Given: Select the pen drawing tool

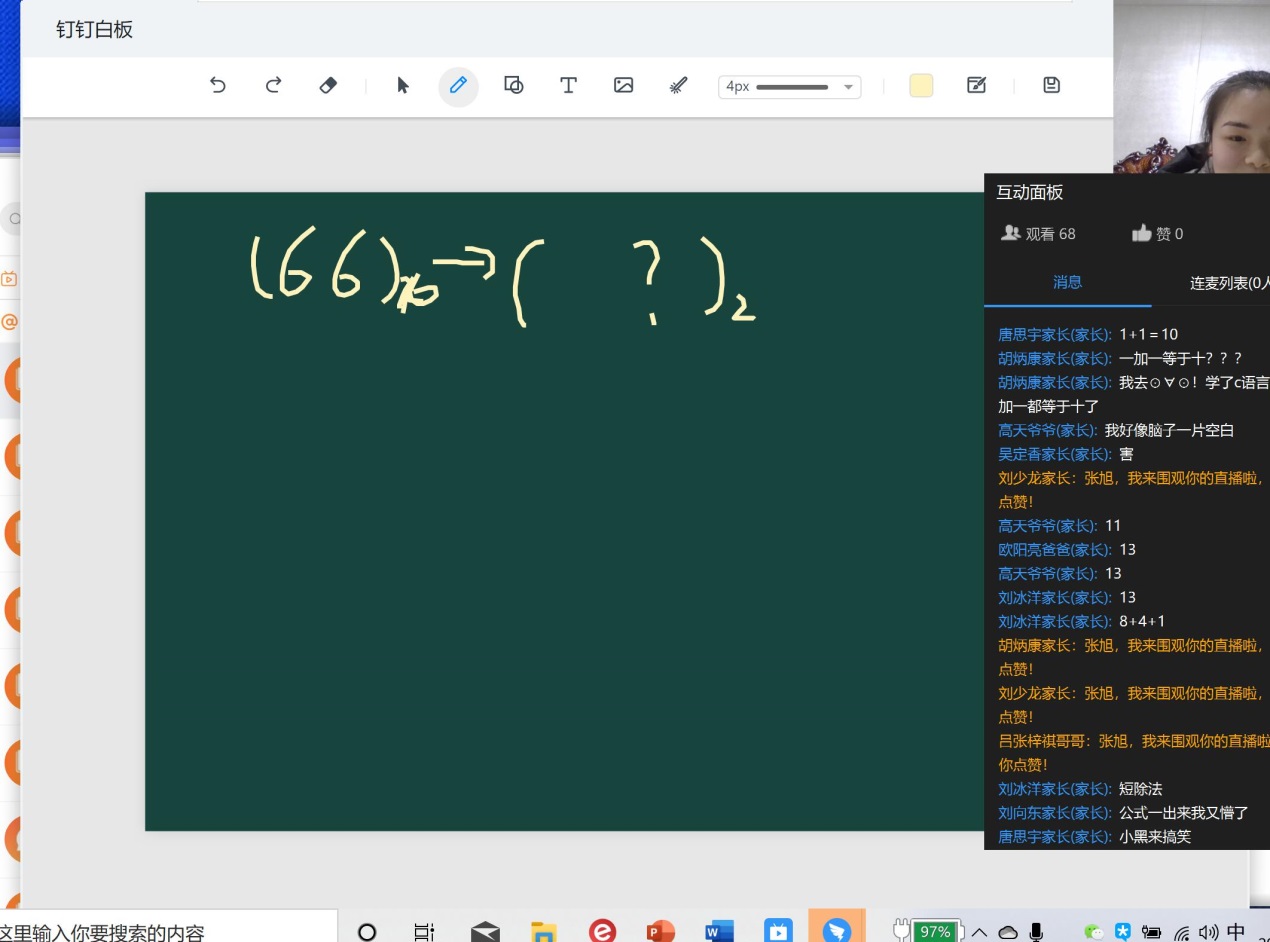Looking at the screenshot, I should coord(458,86).
